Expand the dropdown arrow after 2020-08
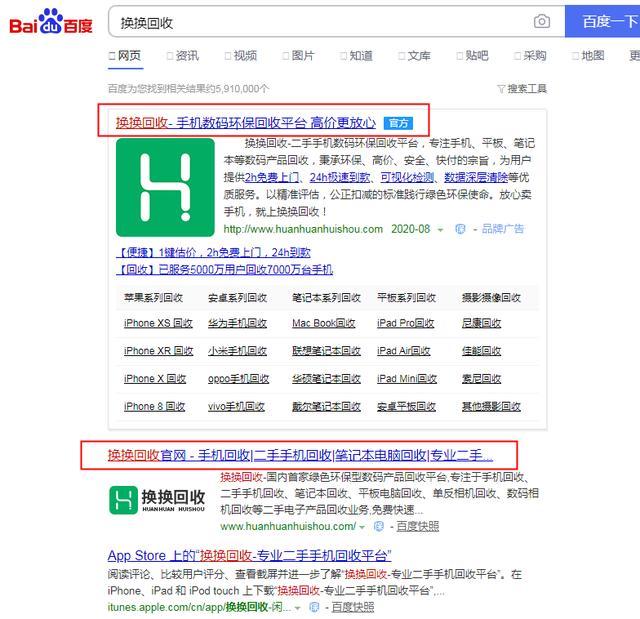 (440, 230)
